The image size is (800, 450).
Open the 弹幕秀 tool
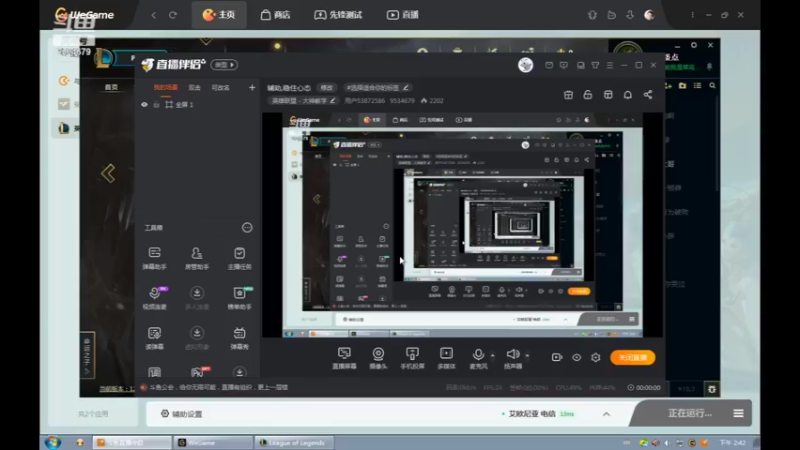pyautogui.click(x=239, y=338)
